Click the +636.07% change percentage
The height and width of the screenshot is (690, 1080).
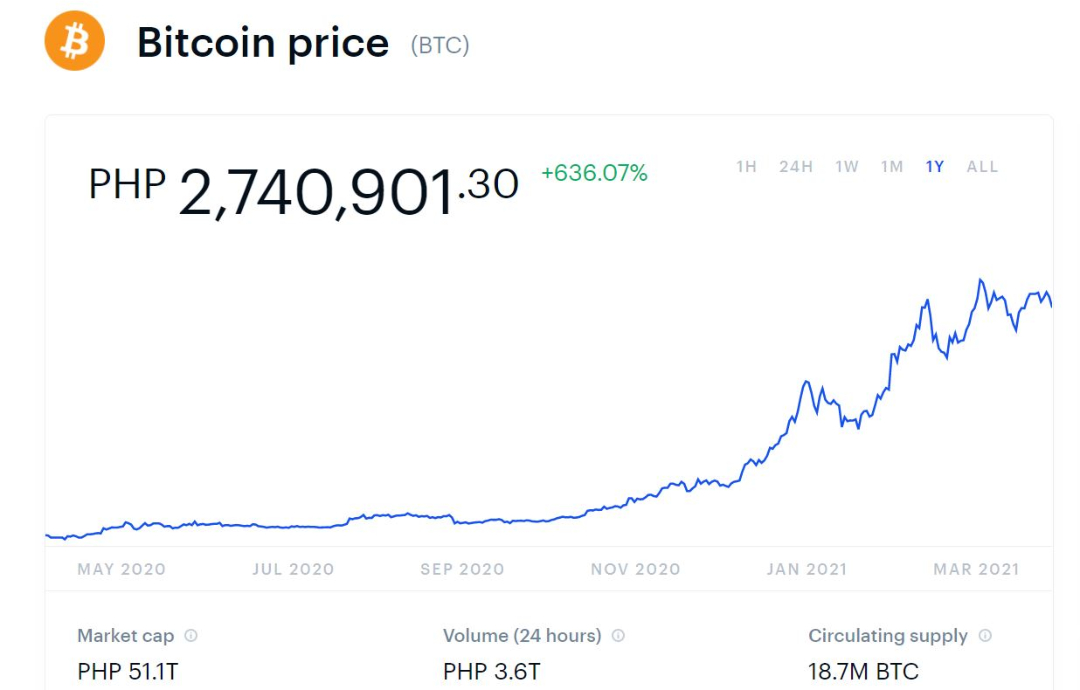pos(594,174)
